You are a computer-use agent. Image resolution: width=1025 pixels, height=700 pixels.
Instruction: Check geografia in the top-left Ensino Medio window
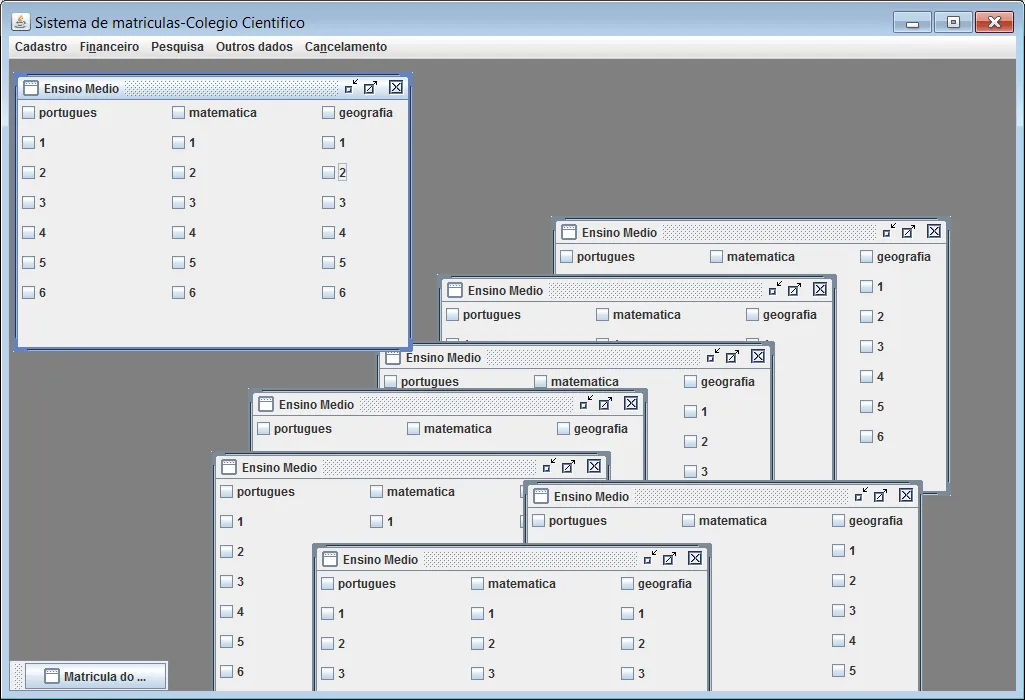point(358,112)
